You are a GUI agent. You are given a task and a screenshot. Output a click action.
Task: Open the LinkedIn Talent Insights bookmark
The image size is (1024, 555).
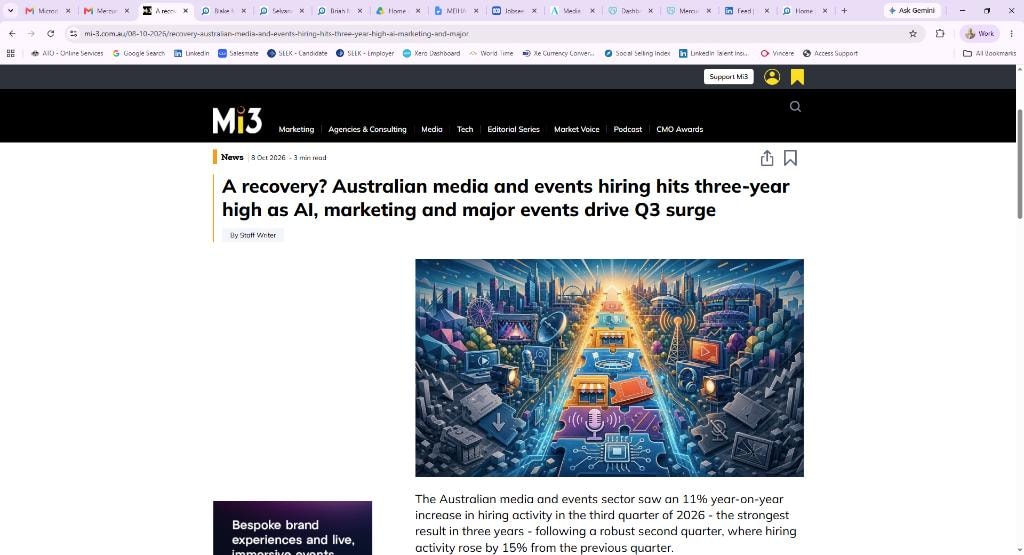(714, 54)
